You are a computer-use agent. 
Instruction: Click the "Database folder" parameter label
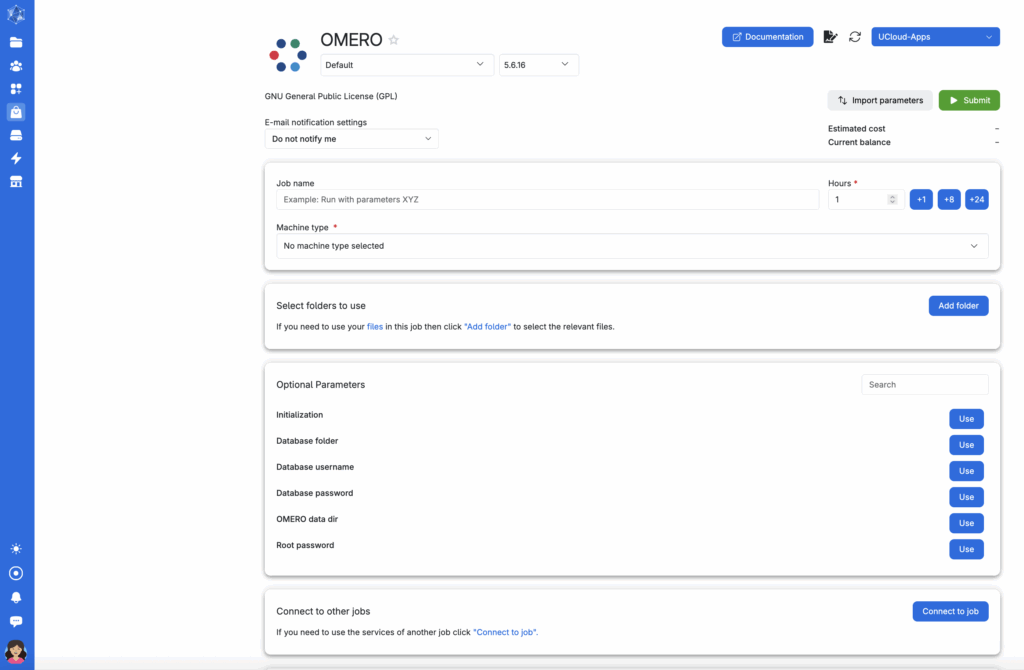click(307, 441)
